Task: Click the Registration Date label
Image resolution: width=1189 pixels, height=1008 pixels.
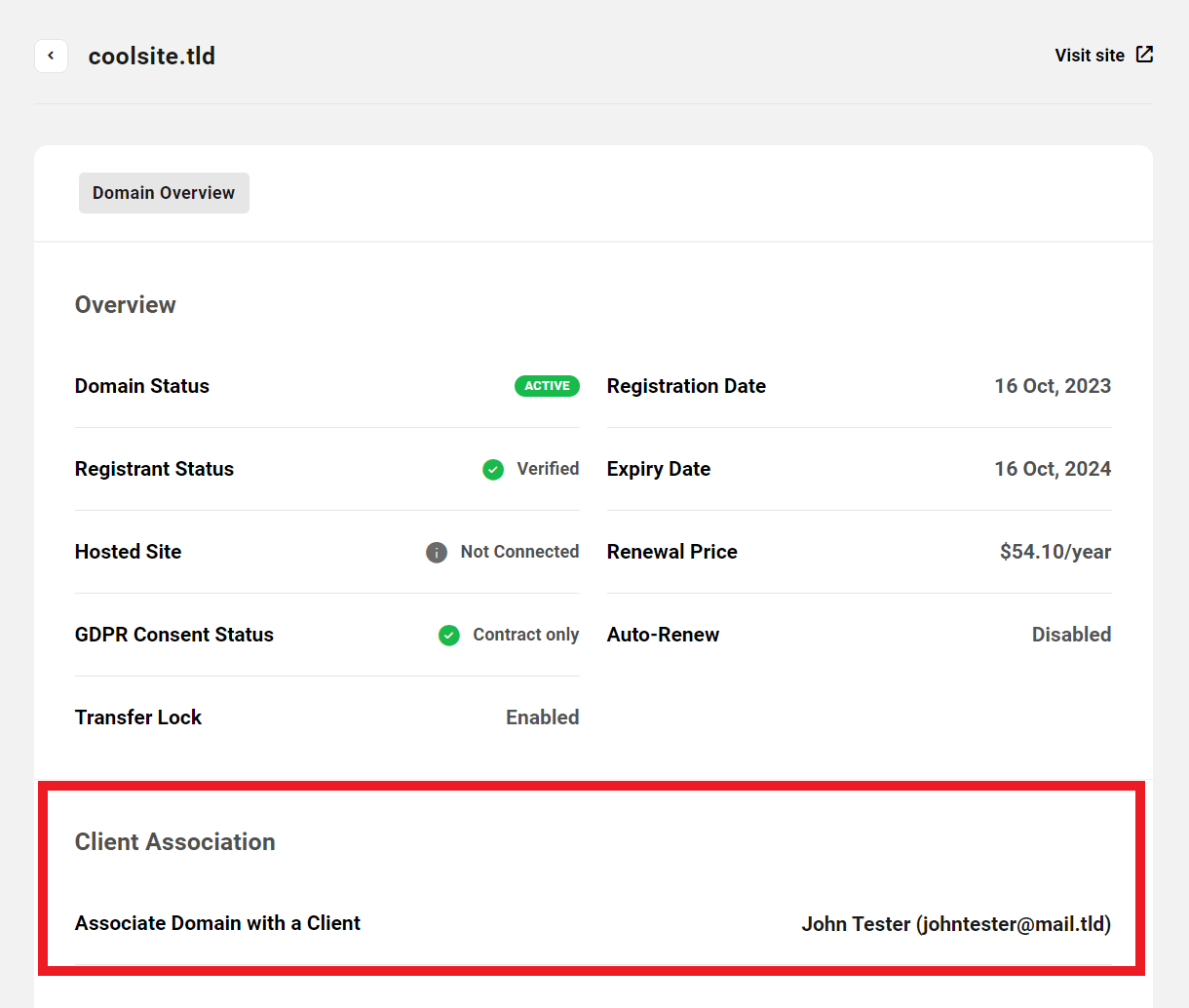Action: [686, 386]
